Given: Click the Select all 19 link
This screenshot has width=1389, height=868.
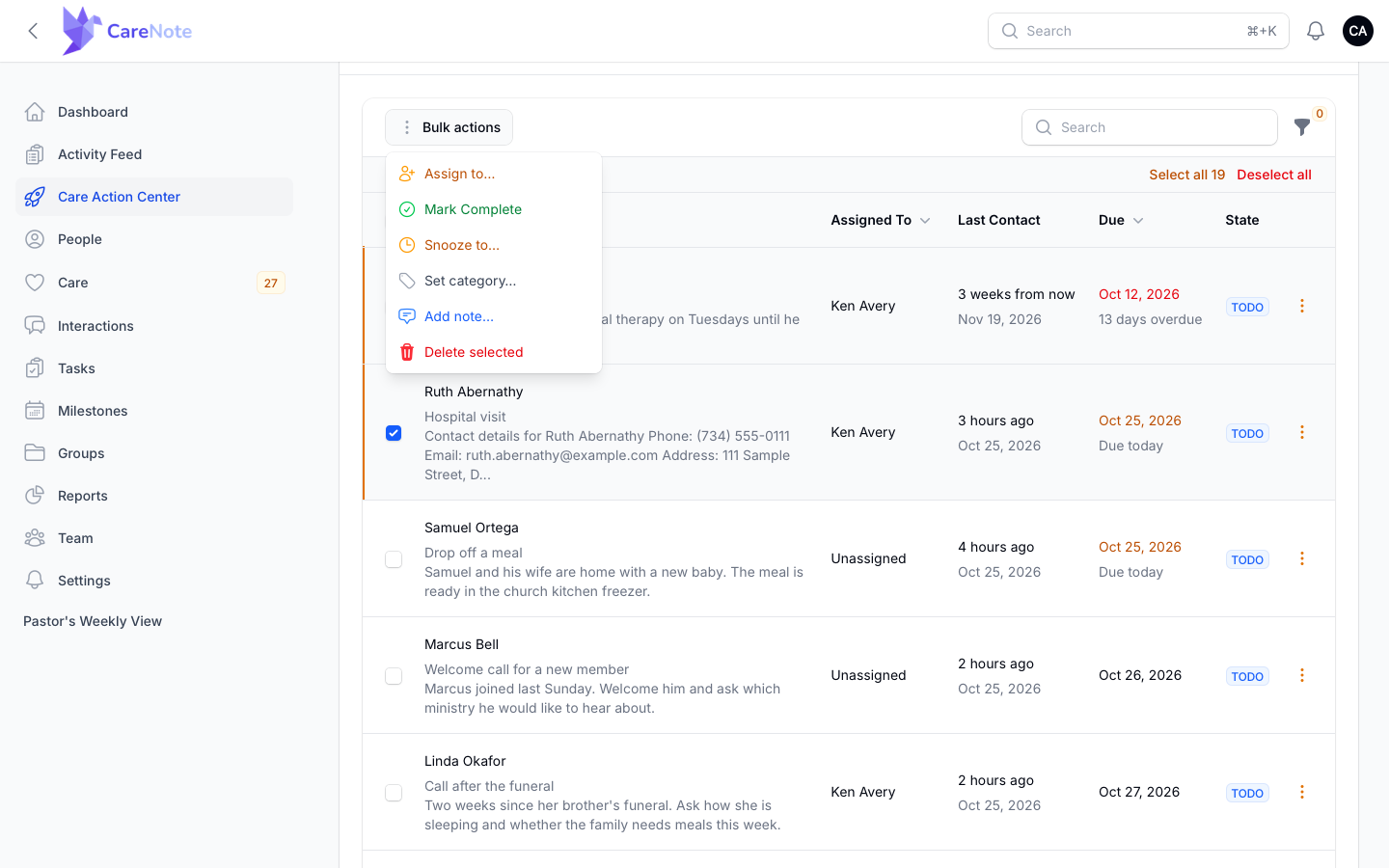Looking at the screenshot, I should click(1186, 175).
